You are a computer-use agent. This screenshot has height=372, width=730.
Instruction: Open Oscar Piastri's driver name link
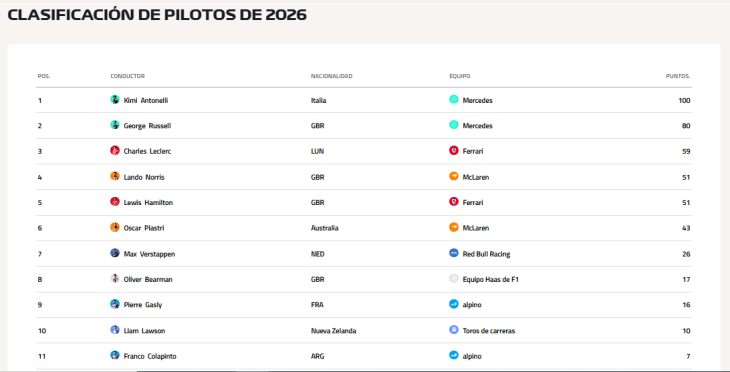pos(144,228)
